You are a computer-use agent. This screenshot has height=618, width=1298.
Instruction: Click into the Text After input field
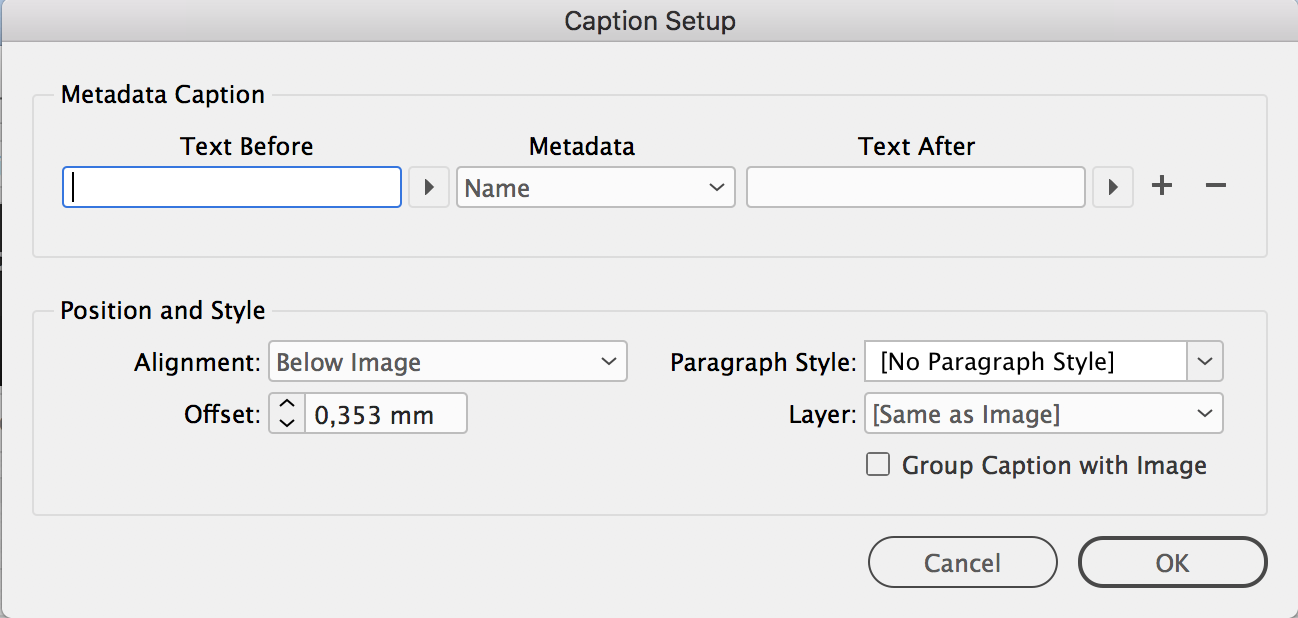click(x=915, y=187)
